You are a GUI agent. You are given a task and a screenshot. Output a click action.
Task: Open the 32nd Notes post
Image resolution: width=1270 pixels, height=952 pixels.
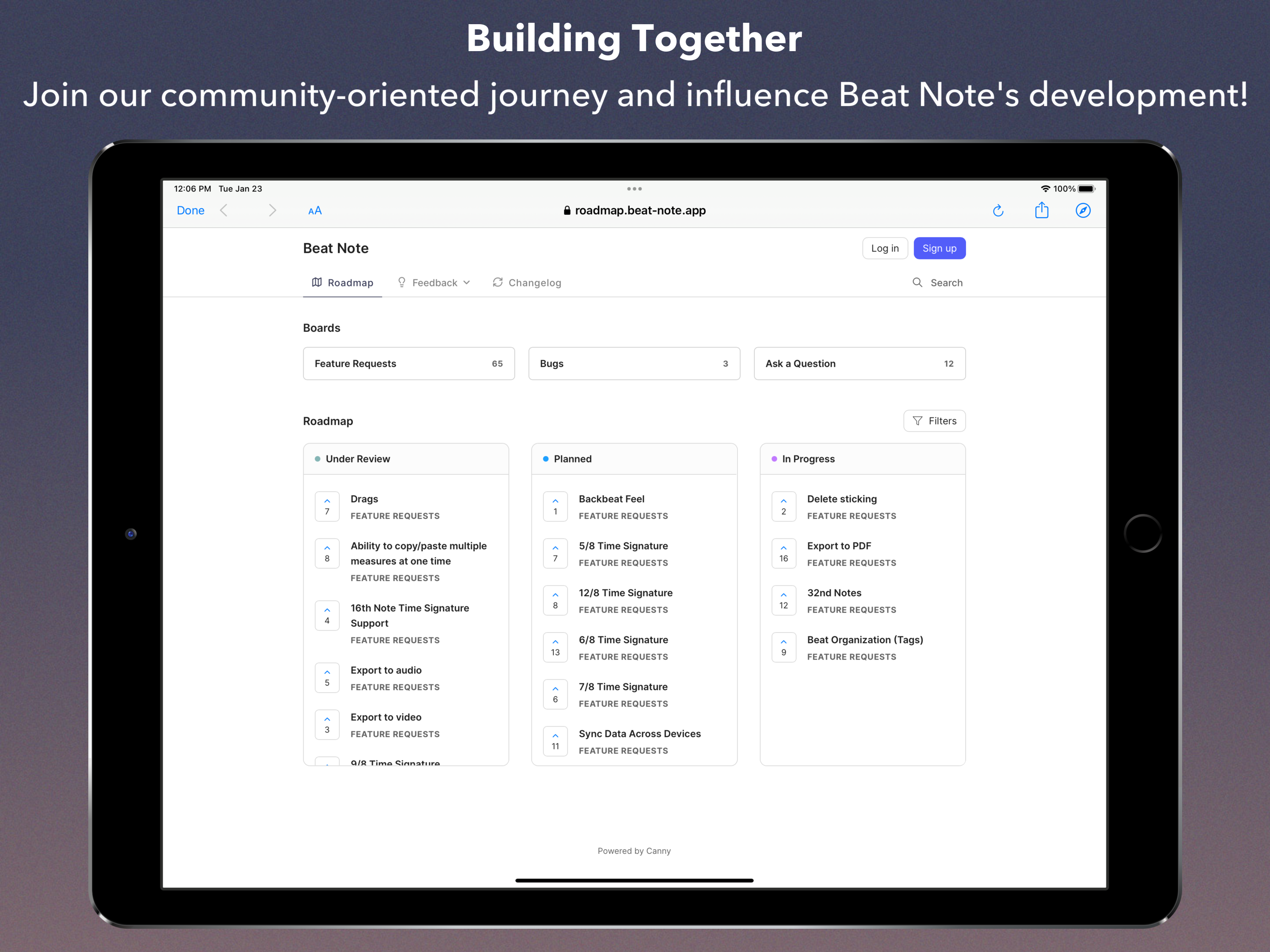(834, 593)
